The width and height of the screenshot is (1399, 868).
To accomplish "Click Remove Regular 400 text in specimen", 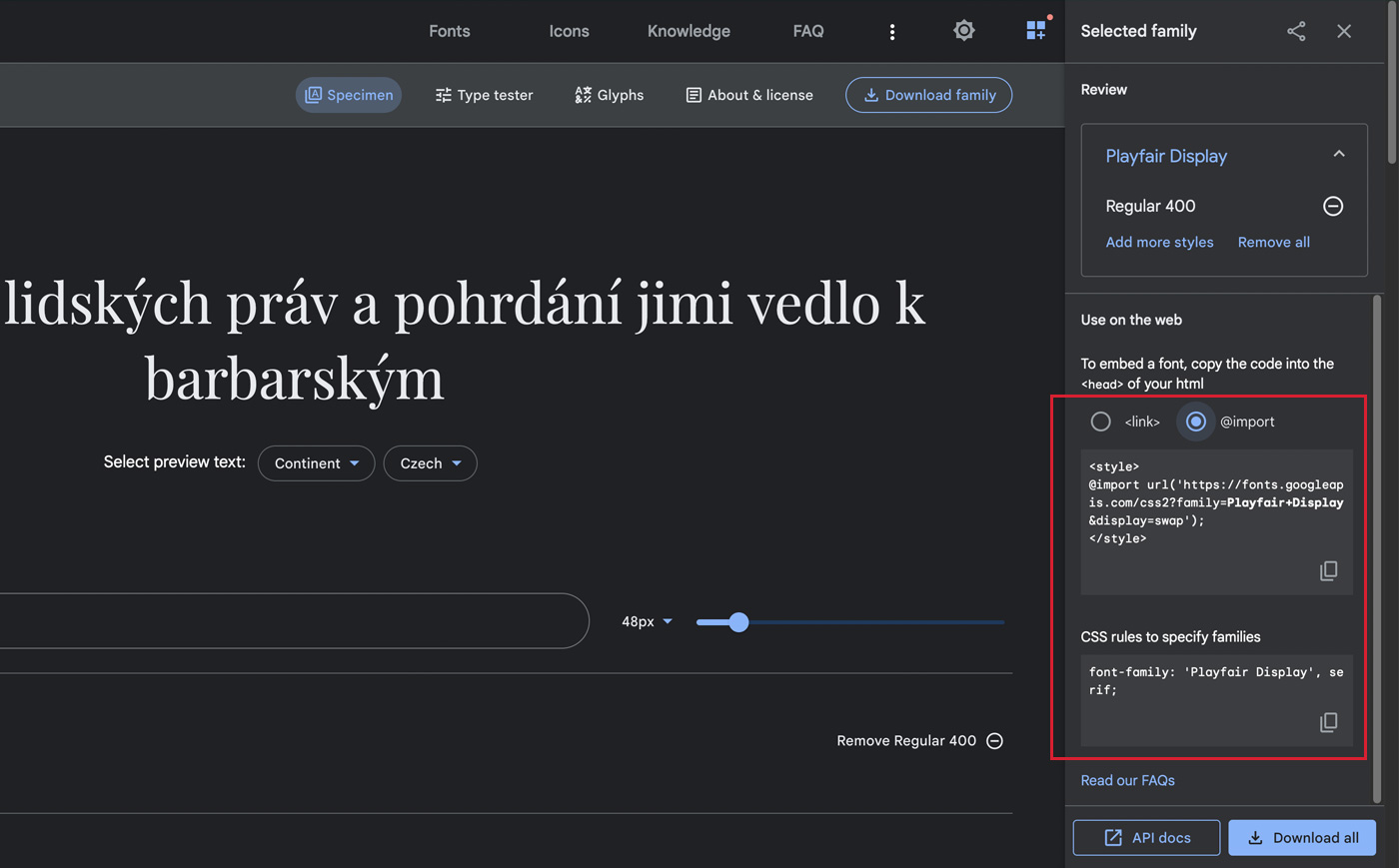I will coord(906,740).
